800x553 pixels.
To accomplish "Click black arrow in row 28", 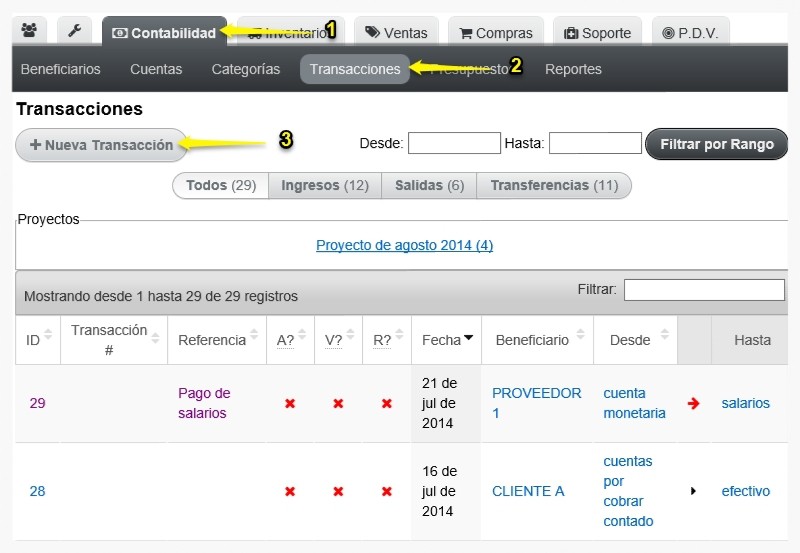I will pos(693,491).
